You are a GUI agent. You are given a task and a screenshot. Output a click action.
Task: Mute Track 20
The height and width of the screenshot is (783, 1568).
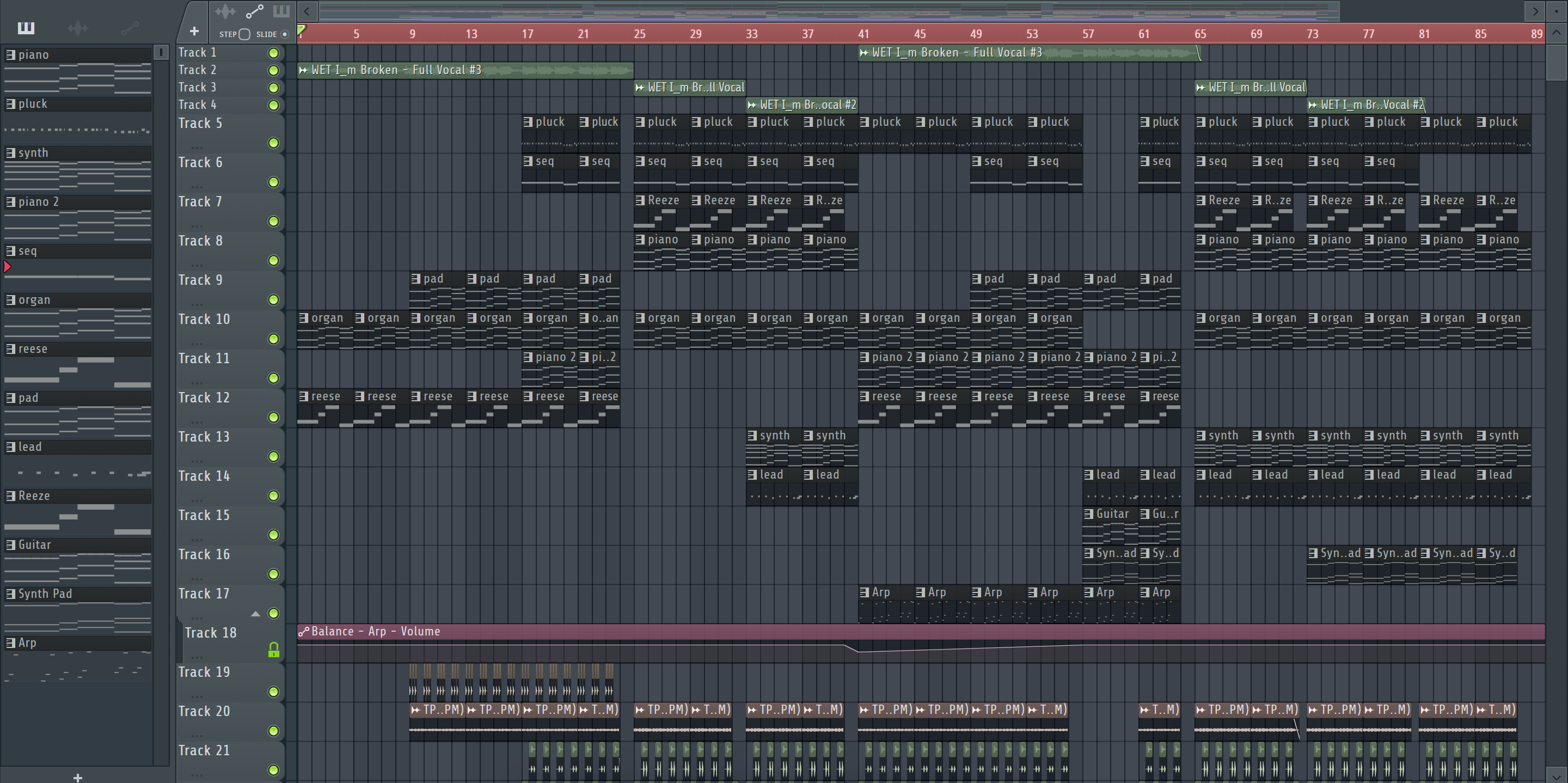(274, 731)
